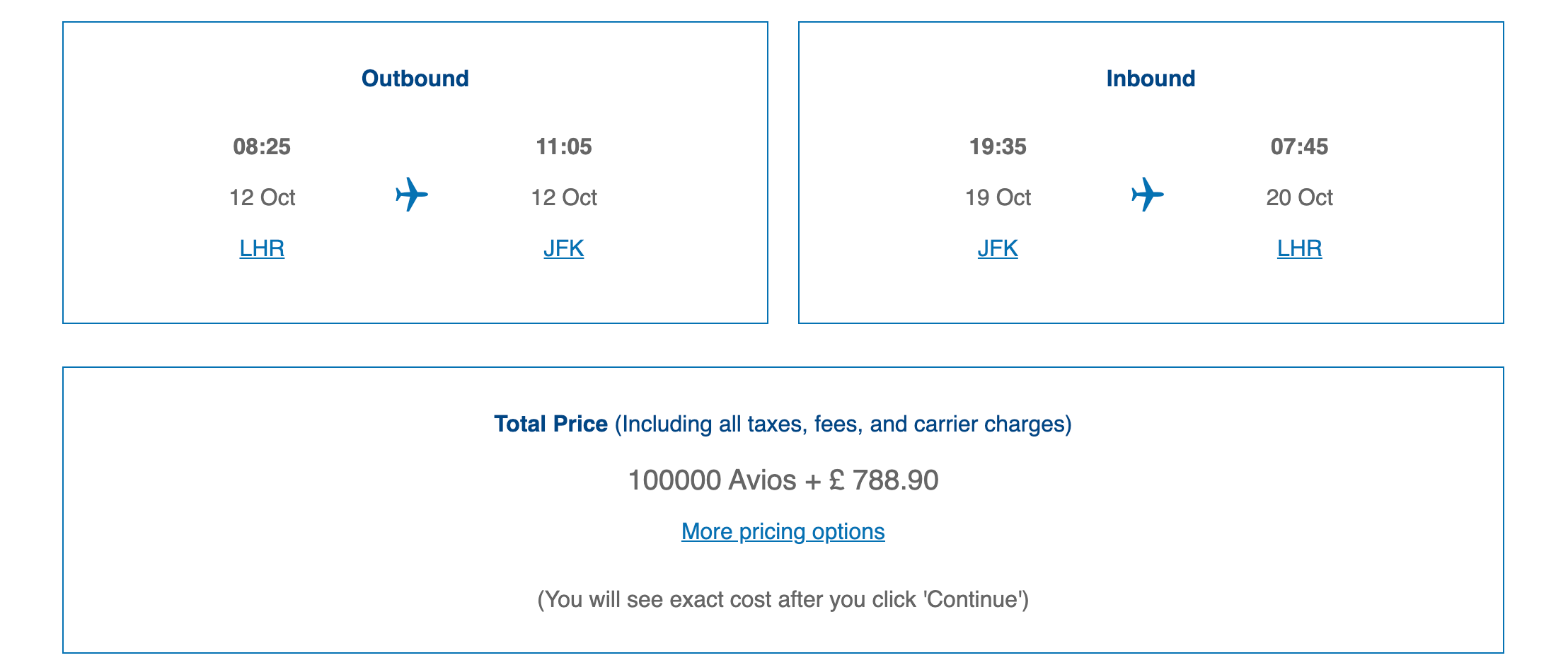Click the 19 Oct inbound departure date
Viewport: 1568px width, 665px height.
[998, 197]
